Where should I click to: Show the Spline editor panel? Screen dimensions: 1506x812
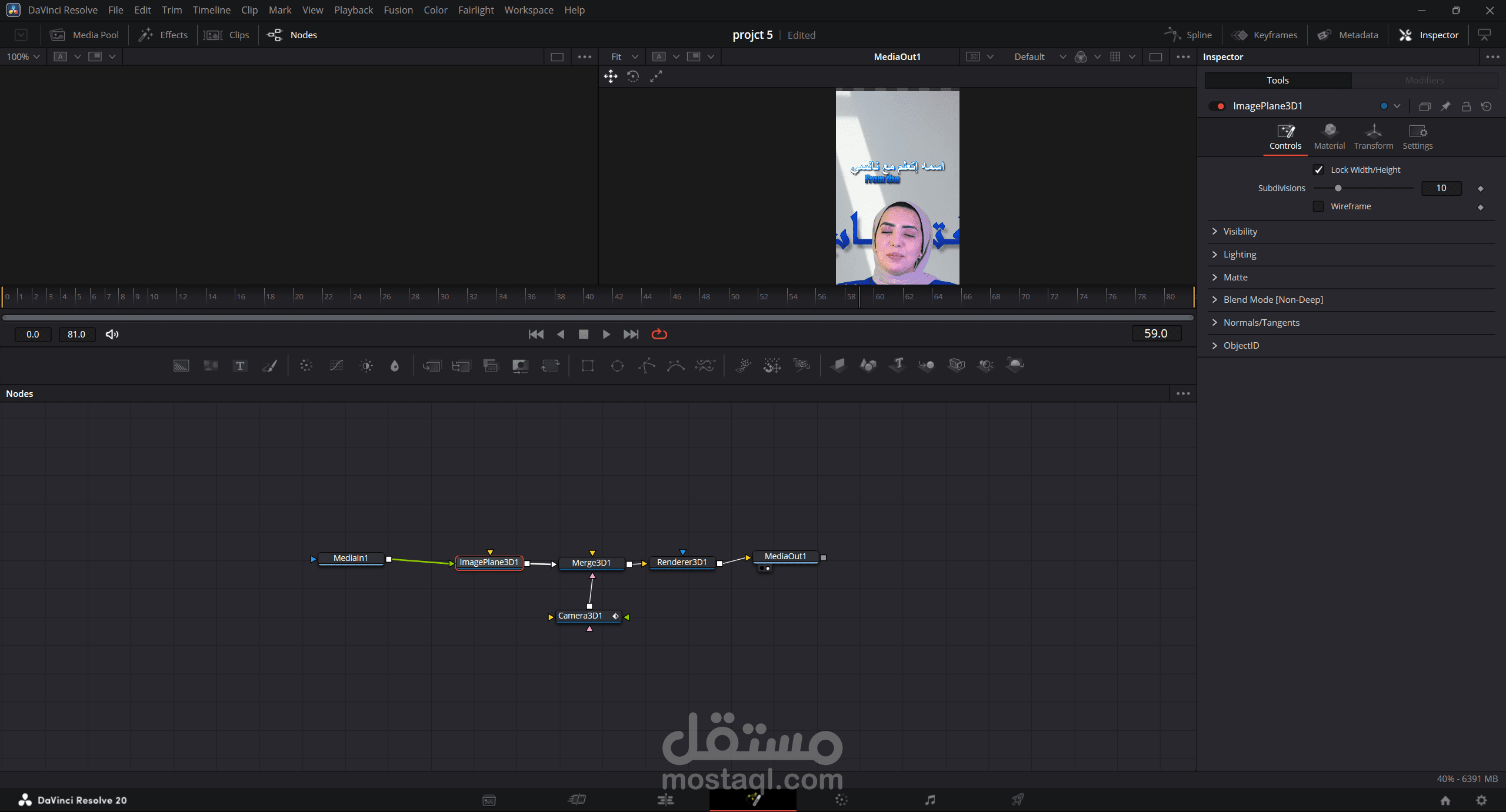click(x=1188, y=35)
